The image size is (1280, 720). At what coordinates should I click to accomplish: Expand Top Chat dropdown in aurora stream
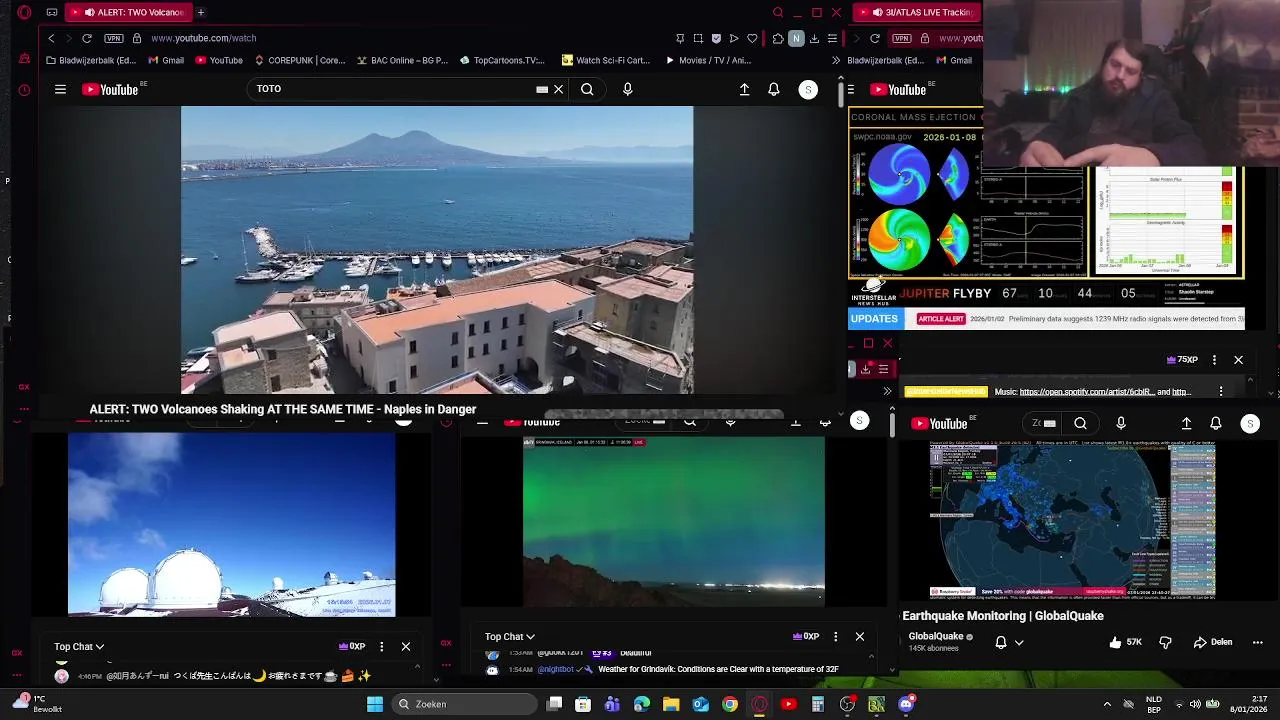pyautogui.click(x=510, y=637)
